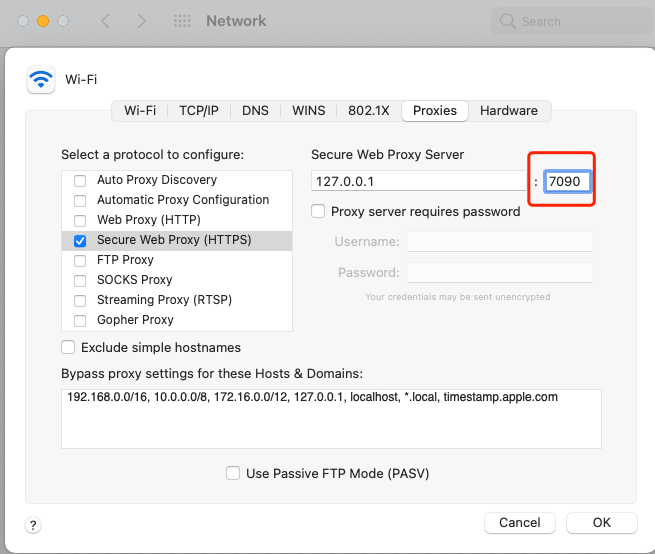Toggle Proxy server requires password
This screenshot has width=655, height=554.
click(x=319, y=212)
